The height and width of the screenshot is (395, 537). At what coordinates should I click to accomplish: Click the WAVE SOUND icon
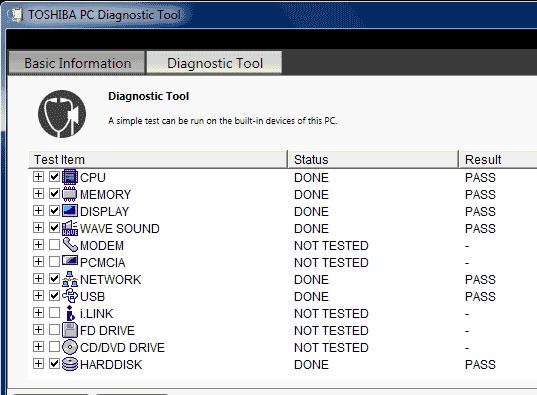70,228
